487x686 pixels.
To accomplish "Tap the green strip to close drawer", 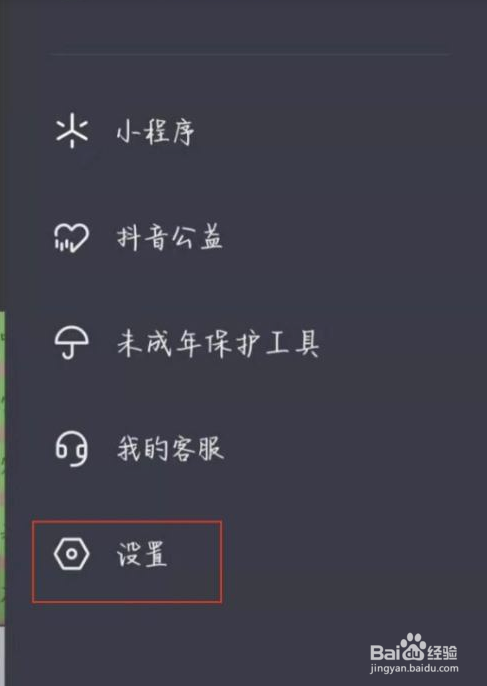I will 2,468.
